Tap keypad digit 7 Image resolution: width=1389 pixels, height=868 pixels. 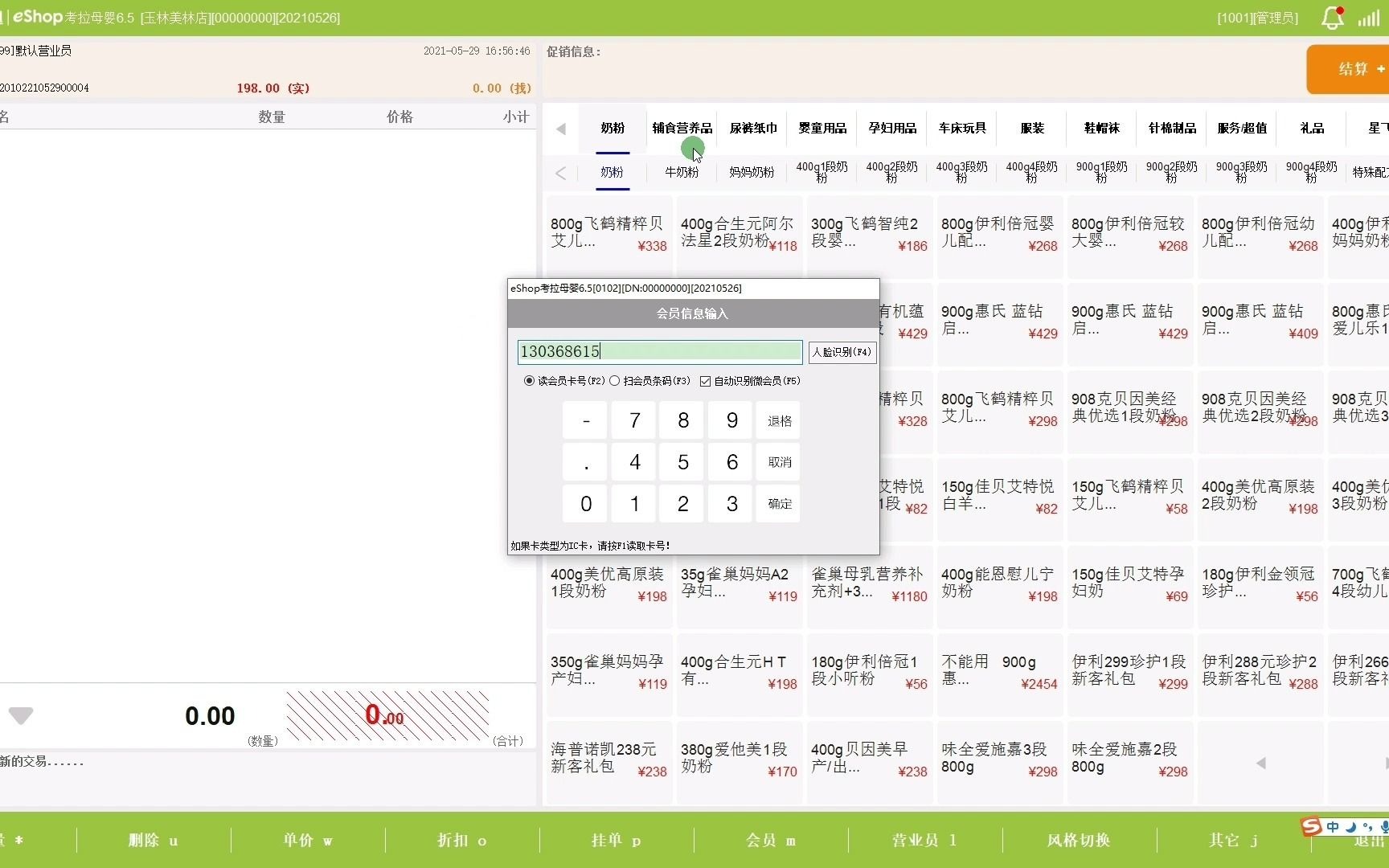point(634,420)
